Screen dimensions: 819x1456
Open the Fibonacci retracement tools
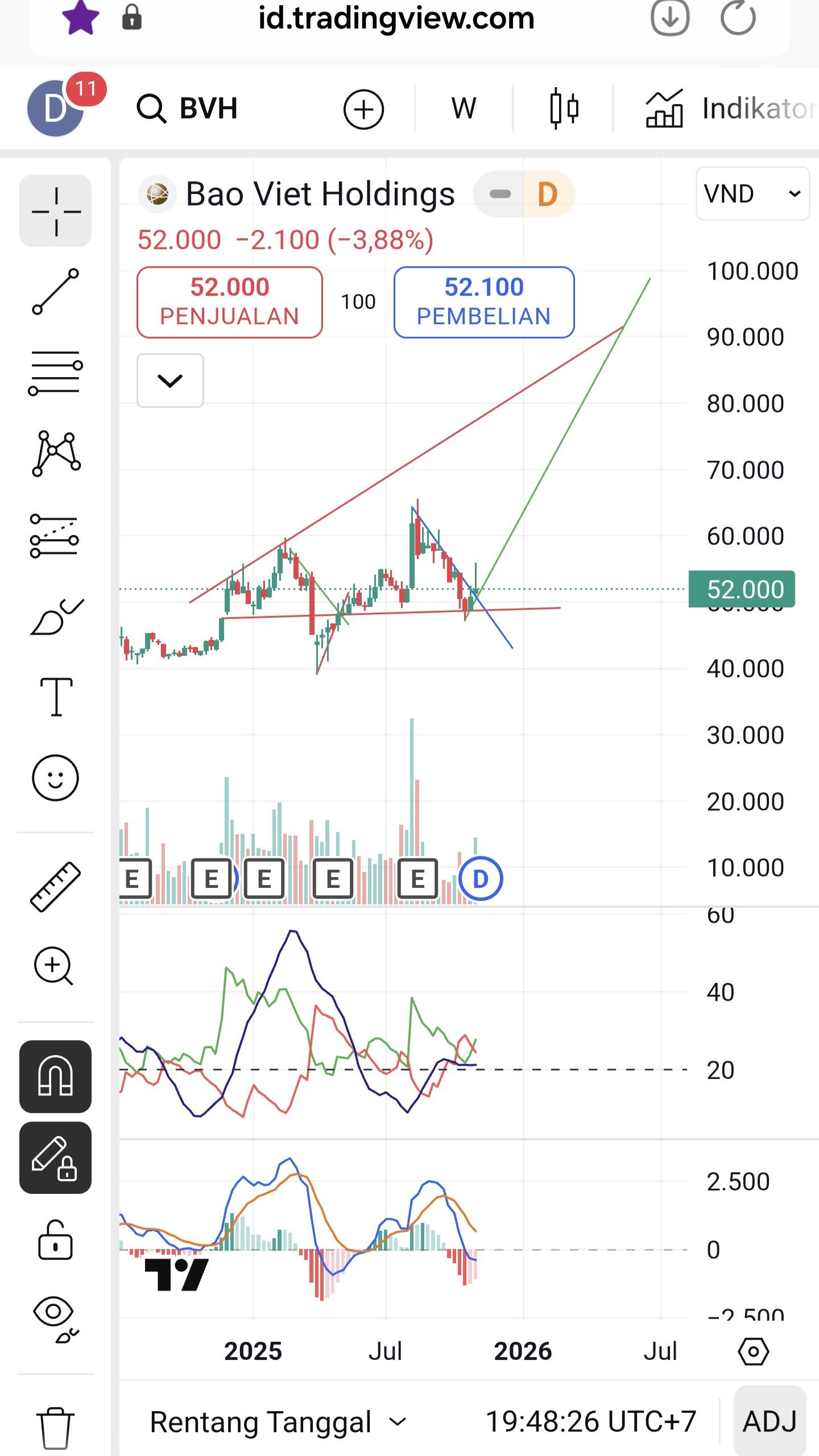[x=55, y=373]
